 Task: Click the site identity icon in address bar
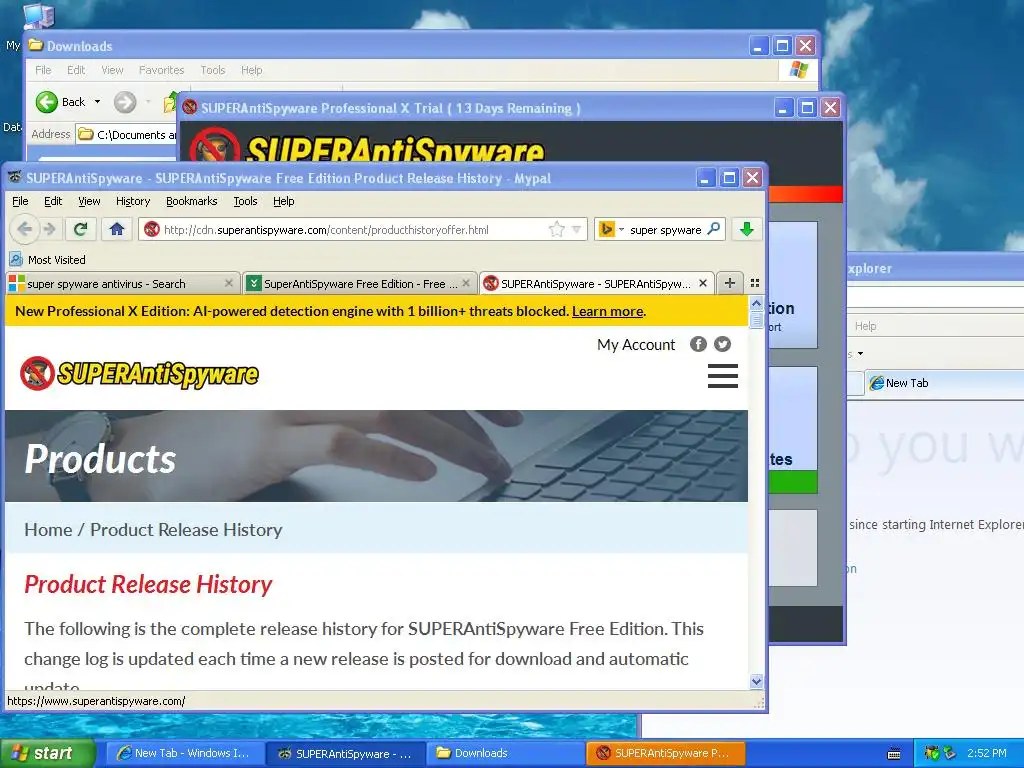click(x=152, y=229)
